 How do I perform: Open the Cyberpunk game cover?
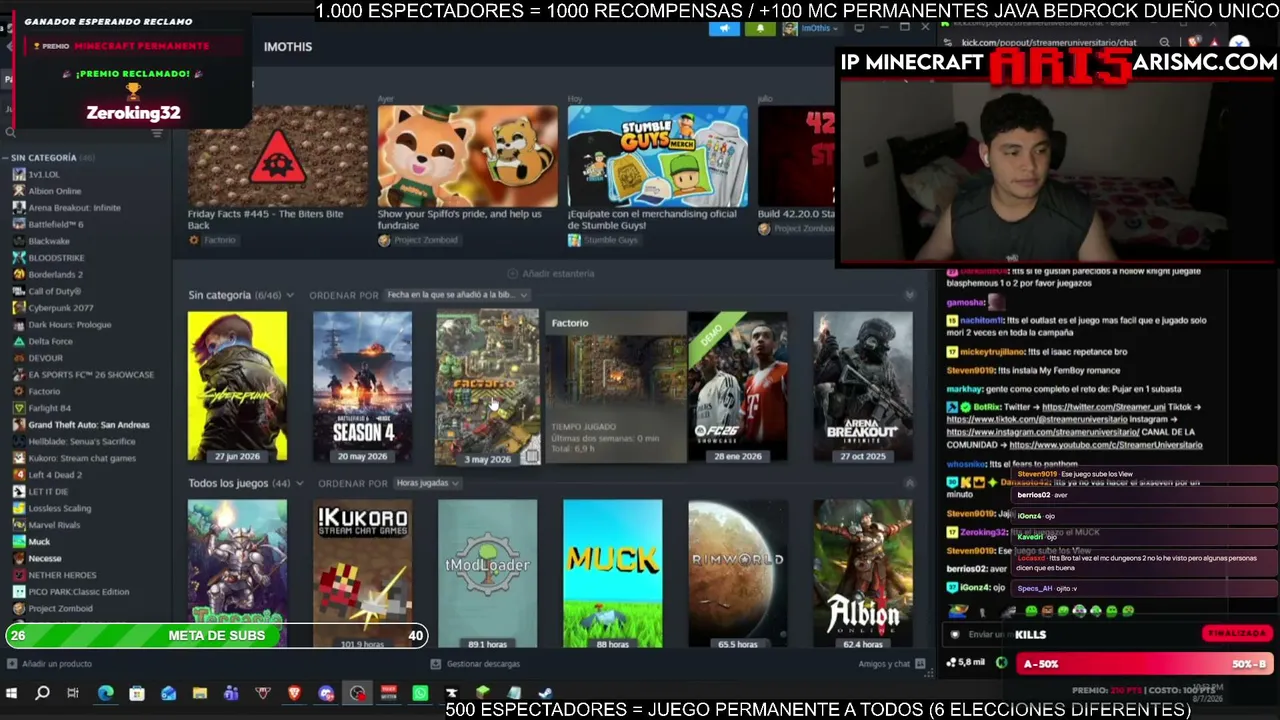click(237, 387)
